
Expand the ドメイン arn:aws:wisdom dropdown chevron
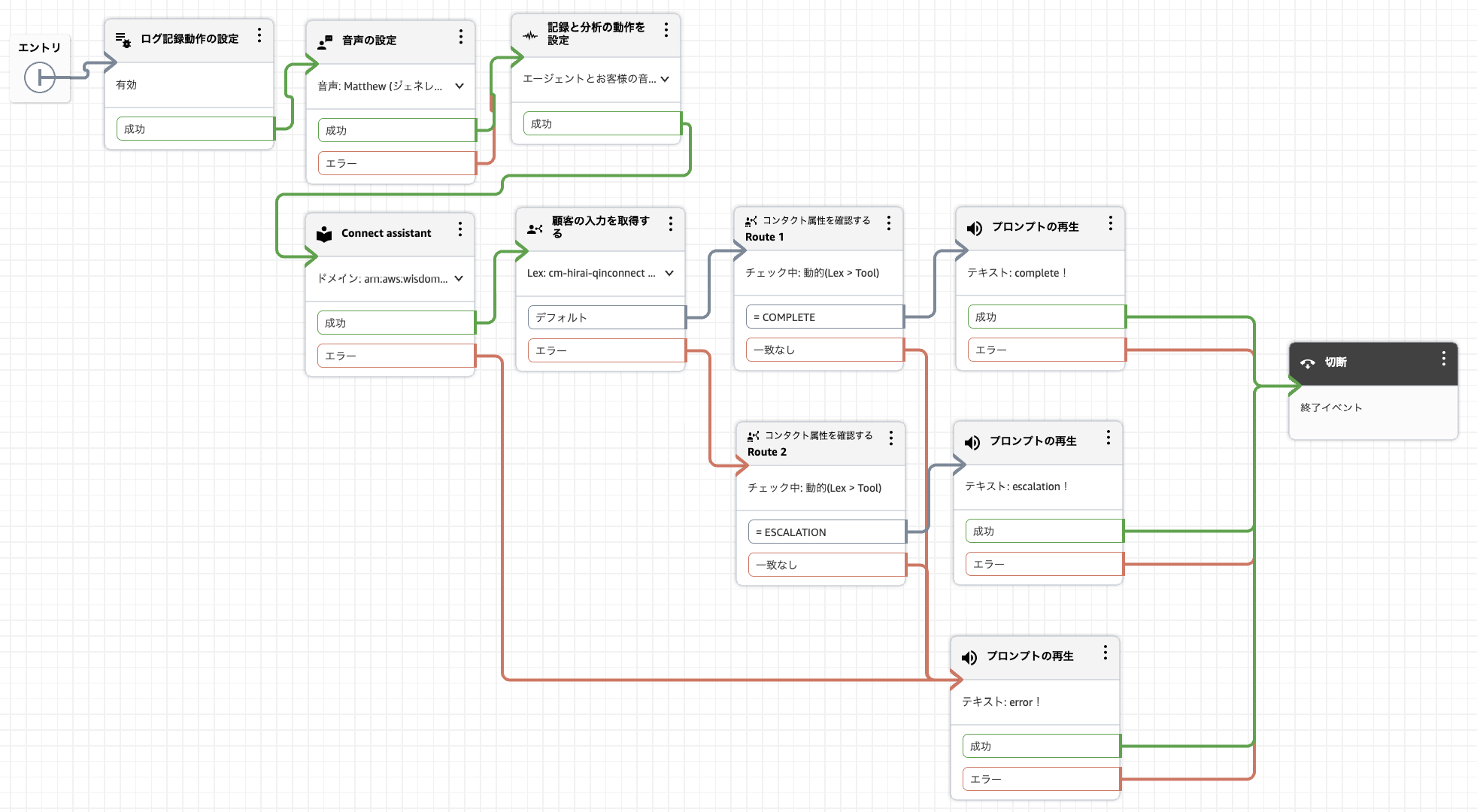[x=459, y=278]
